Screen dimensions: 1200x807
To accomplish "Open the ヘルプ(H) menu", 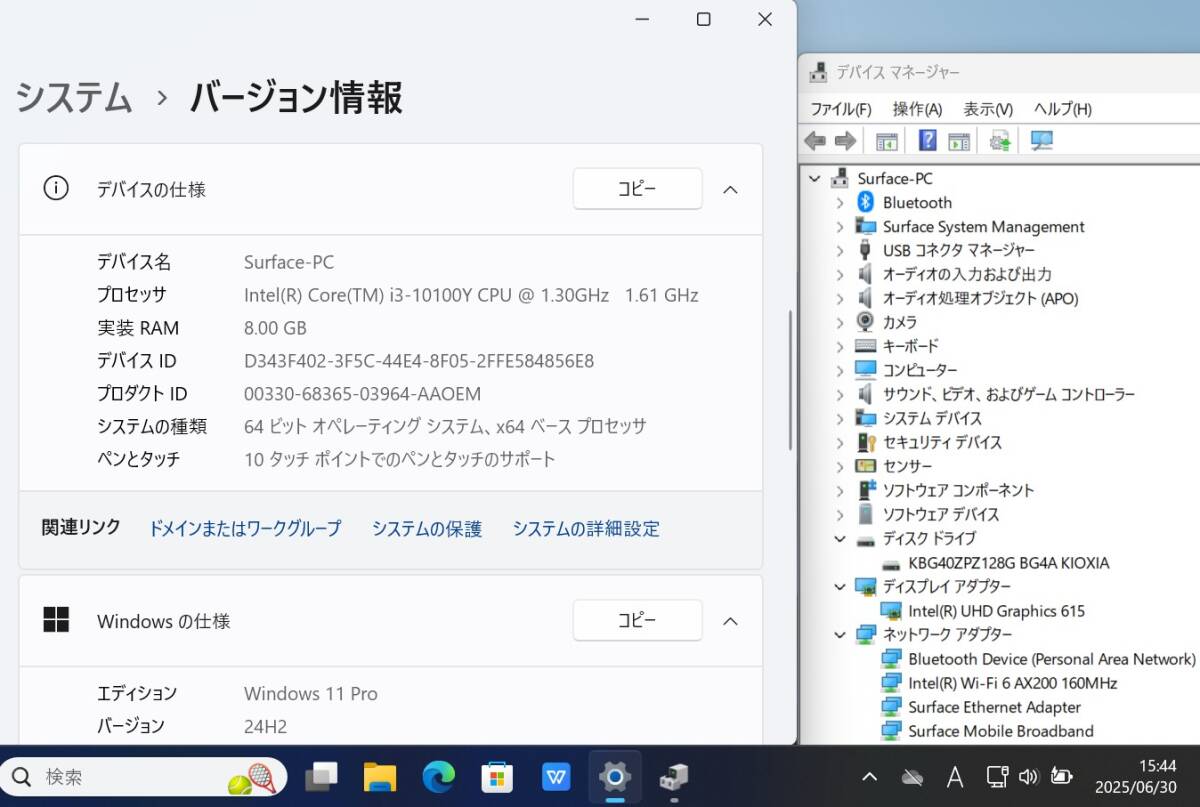I will [x=1062, y=109].
